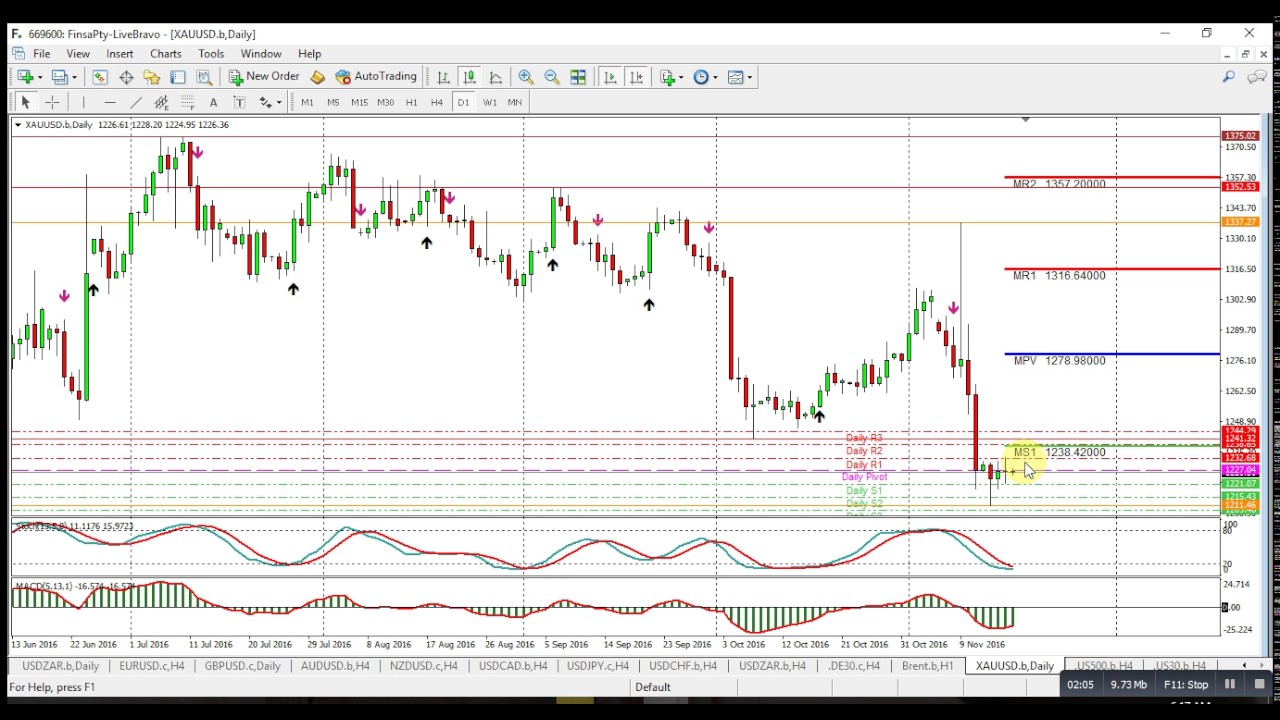Open the Tools menu
Image resolution: width=1280 pixels, height=720 pixels.
click(x=211, y=54)
